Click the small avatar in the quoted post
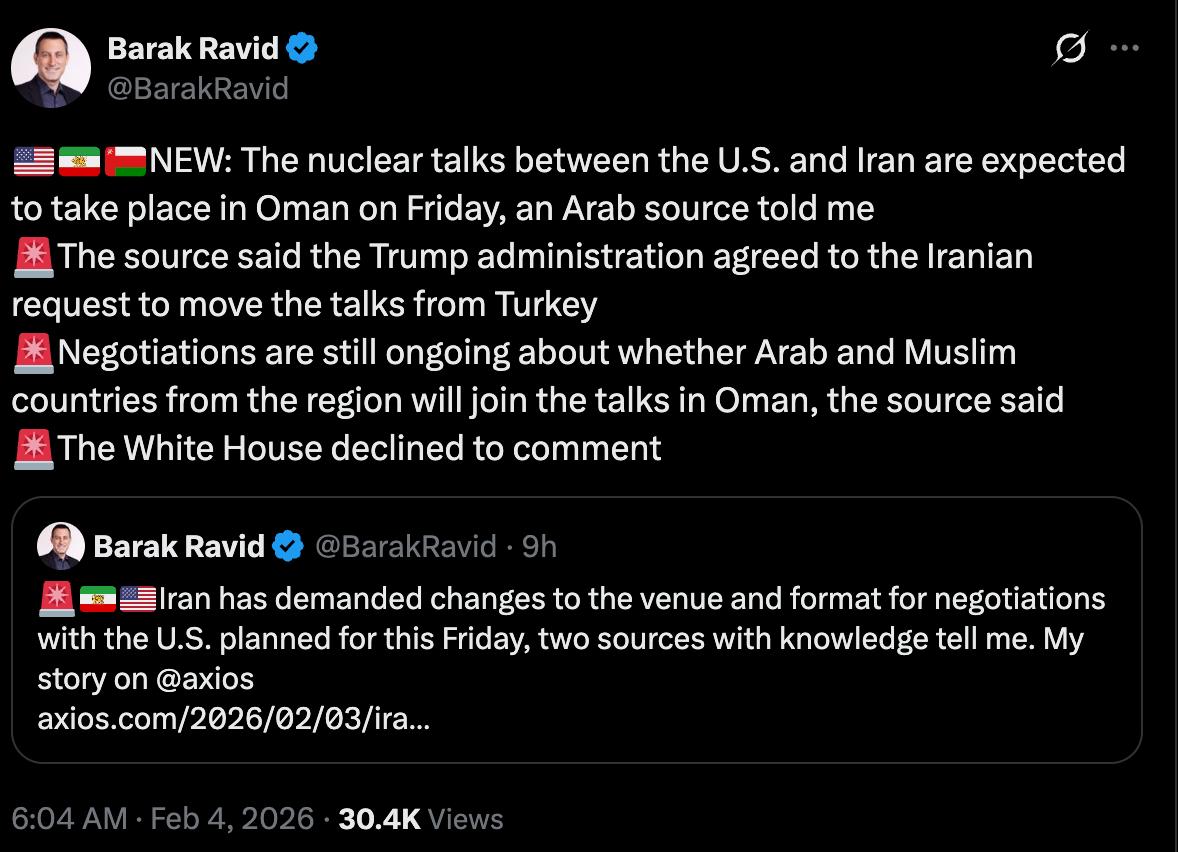This screenshot has width=1178, height=852. [61, 546]
